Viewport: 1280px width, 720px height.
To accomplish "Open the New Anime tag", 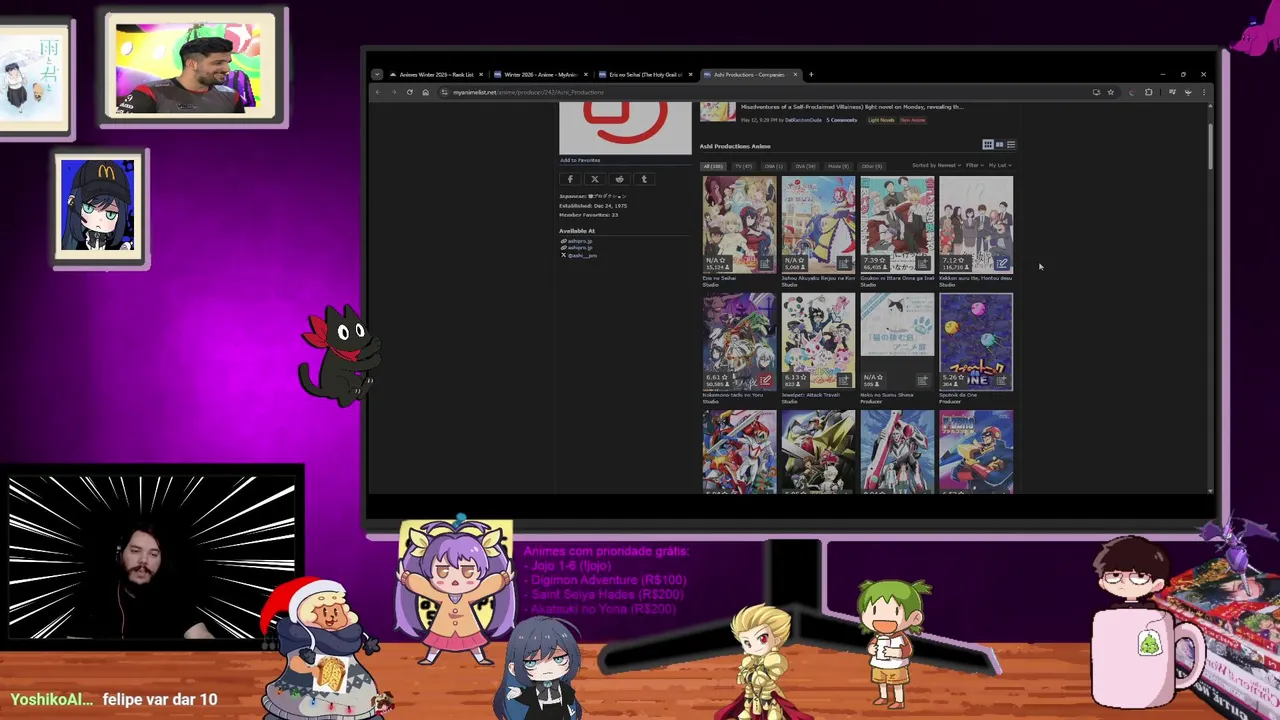I will [913, 120].
